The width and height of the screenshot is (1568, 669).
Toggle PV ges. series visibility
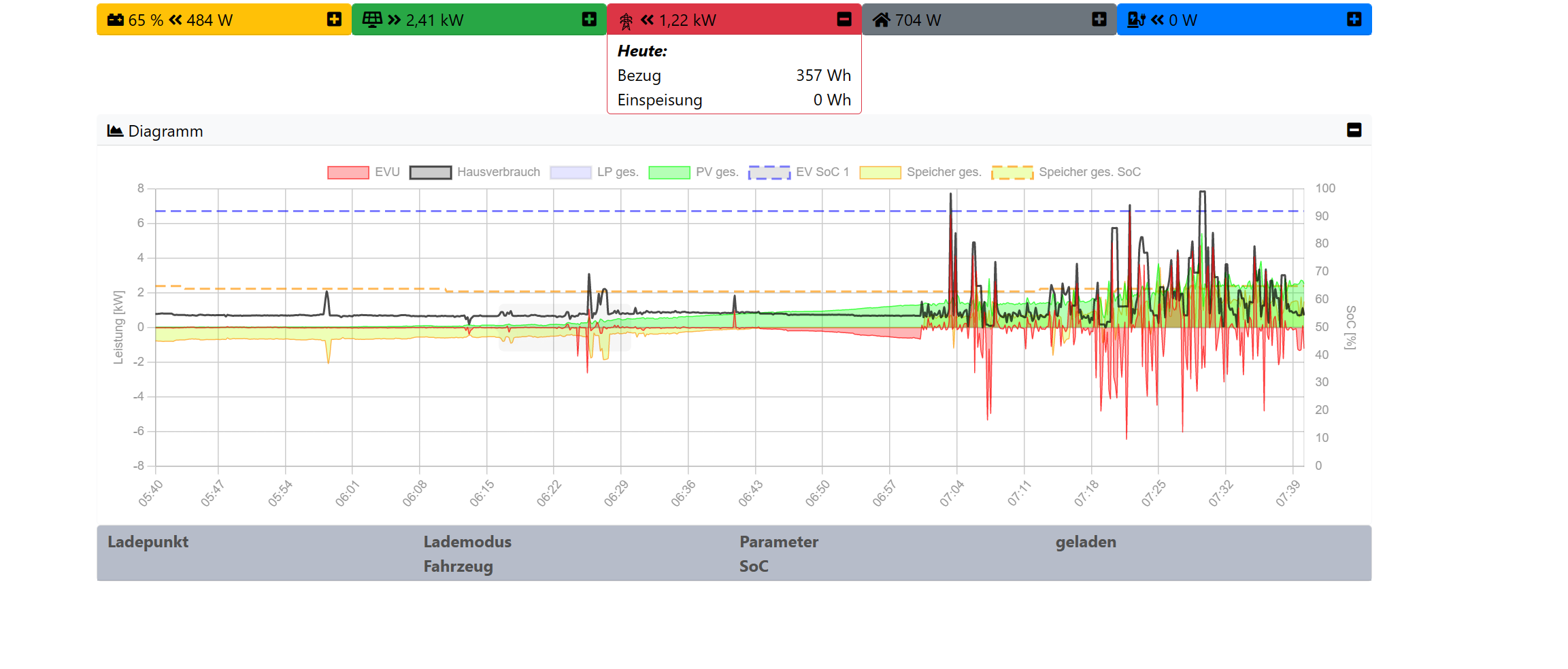click(x=716, y=172)
